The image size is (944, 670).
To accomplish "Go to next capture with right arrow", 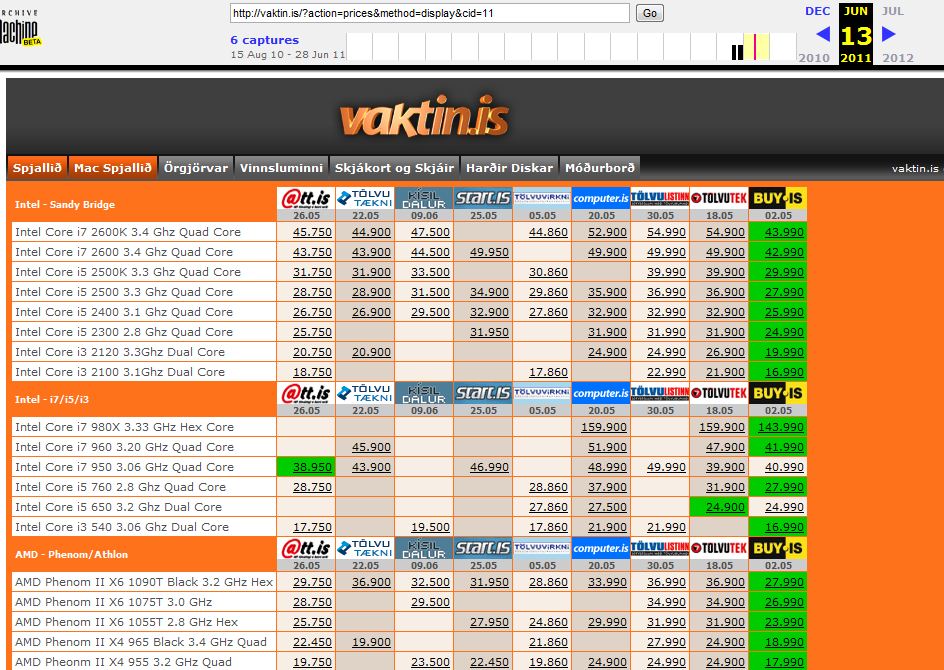I will [888, 34].
